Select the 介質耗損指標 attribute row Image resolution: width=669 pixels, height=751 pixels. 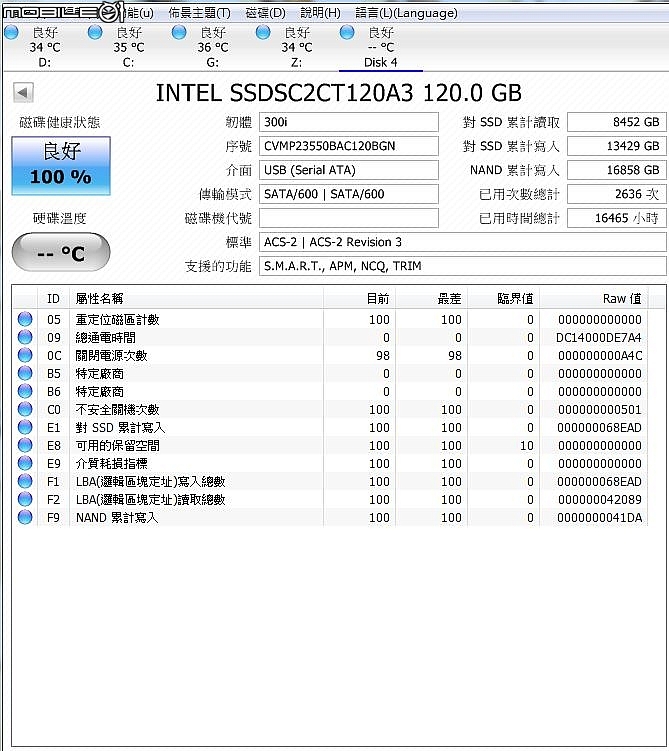(x=330, y=464)
